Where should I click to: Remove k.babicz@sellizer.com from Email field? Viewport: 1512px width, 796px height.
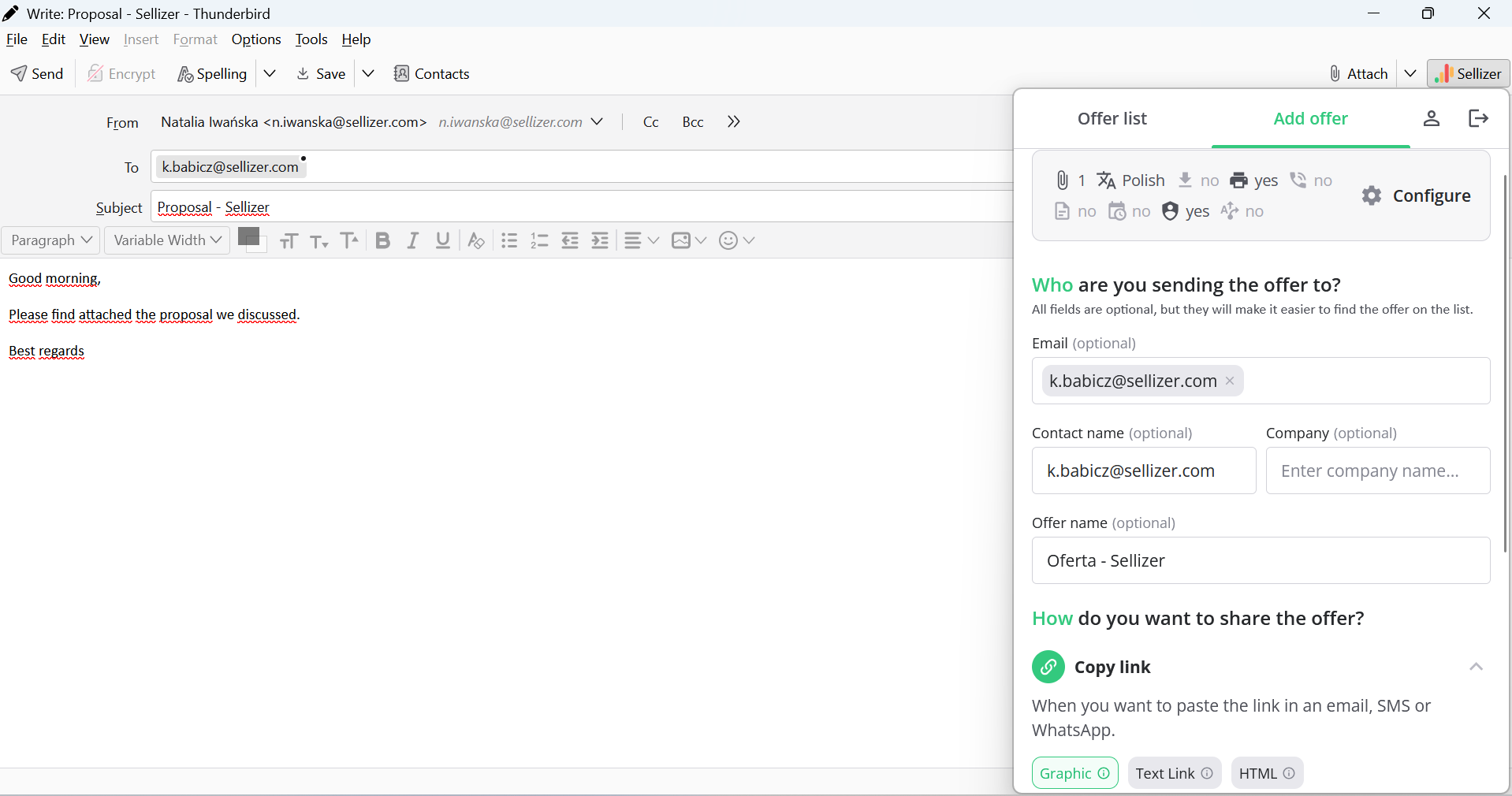(x=1230, y=381)
